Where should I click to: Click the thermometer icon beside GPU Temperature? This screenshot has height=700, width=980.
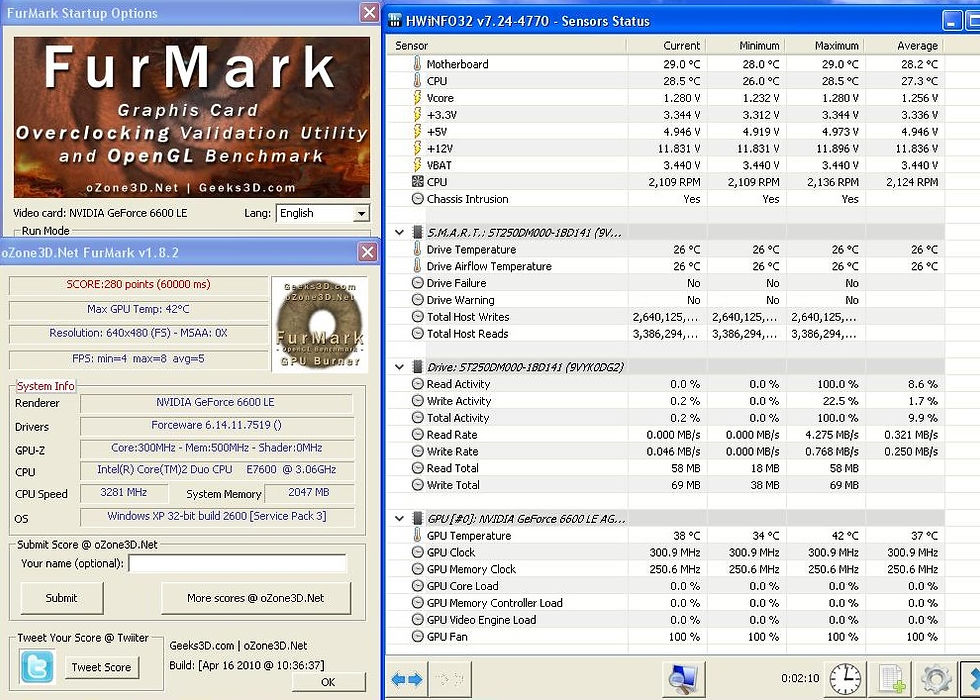[x=417, y=536]
